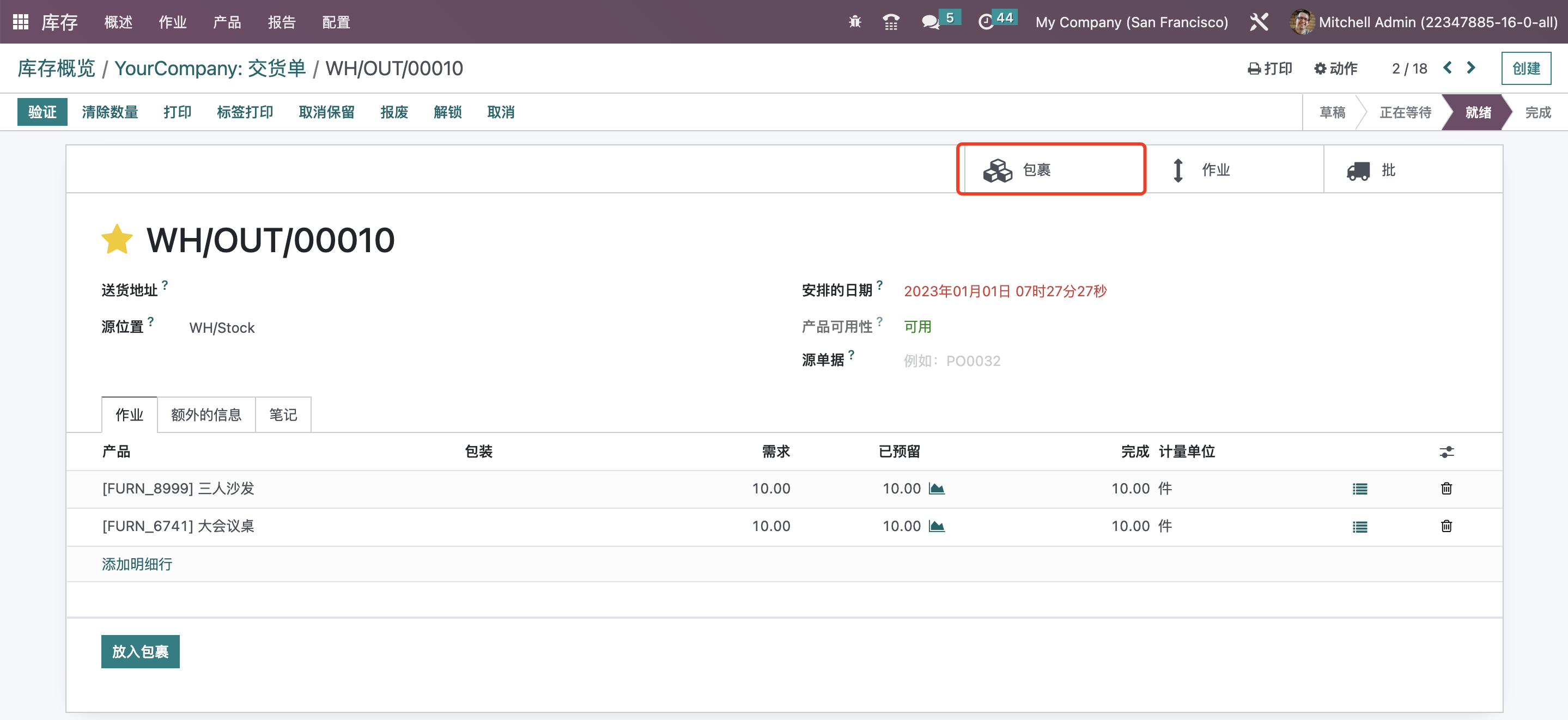Open forecast chart icon for 三人沙发
The image size is (1568, 720).
936,489
